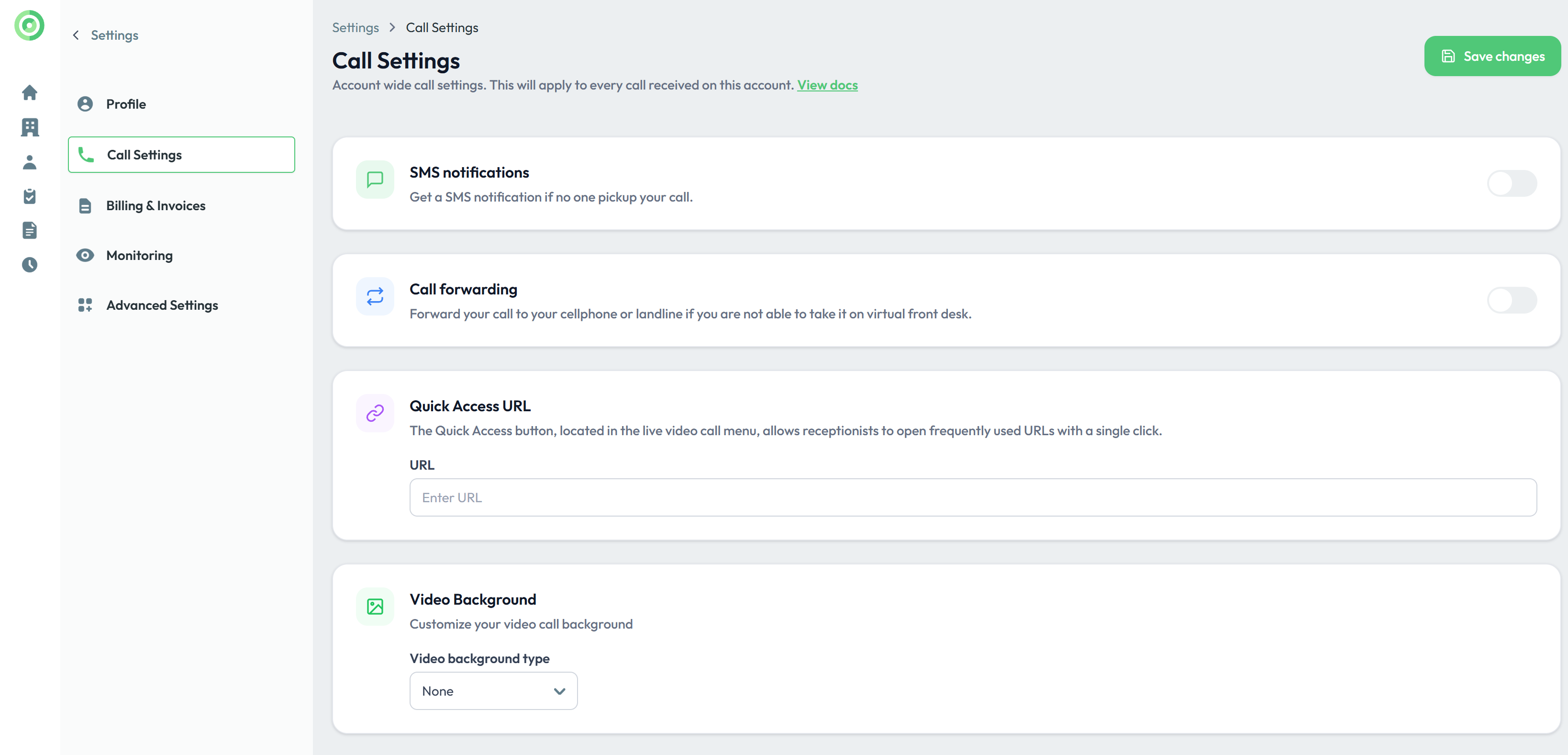1568x755 pixels.
Task: Click the document icon in left rail
Action: (x=29, y=230)
